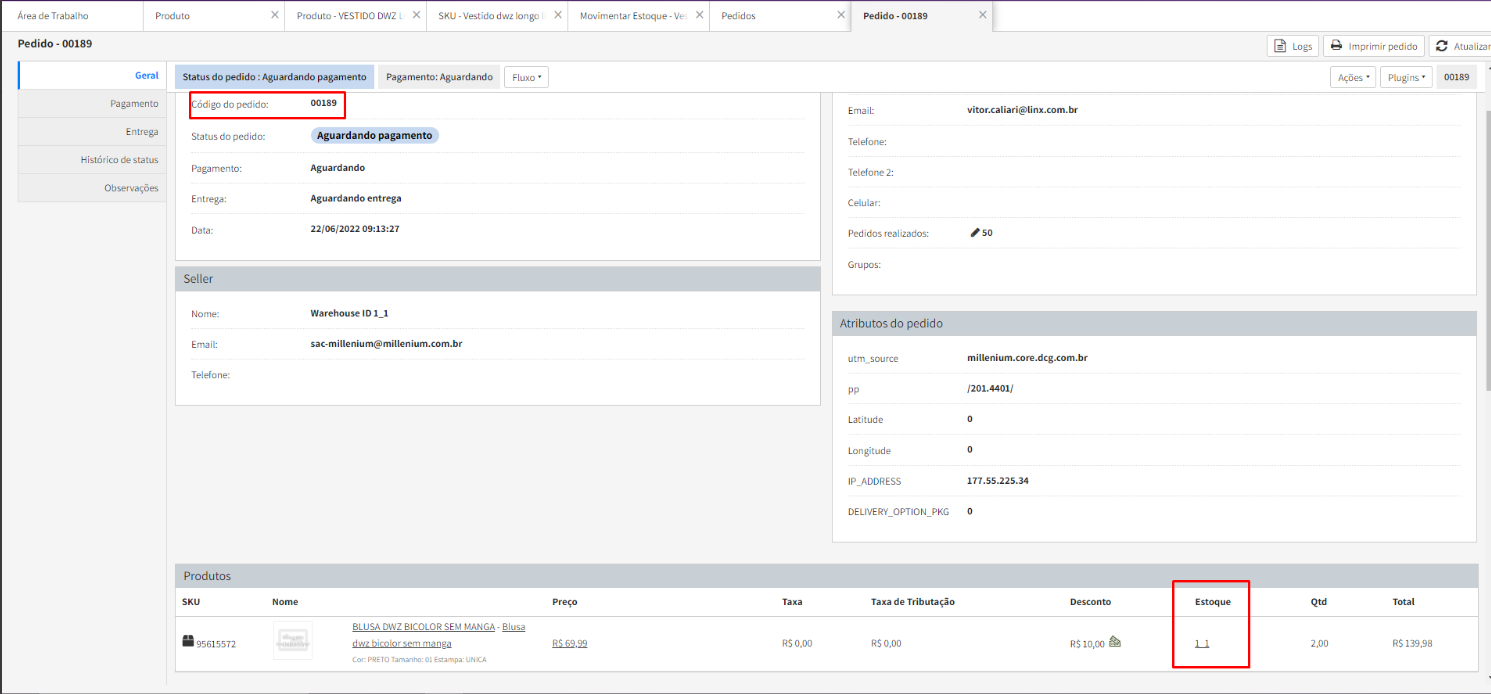Screen dimensions: 1491x694
Task: Close the Produto tab
Action: coord(275,15)
